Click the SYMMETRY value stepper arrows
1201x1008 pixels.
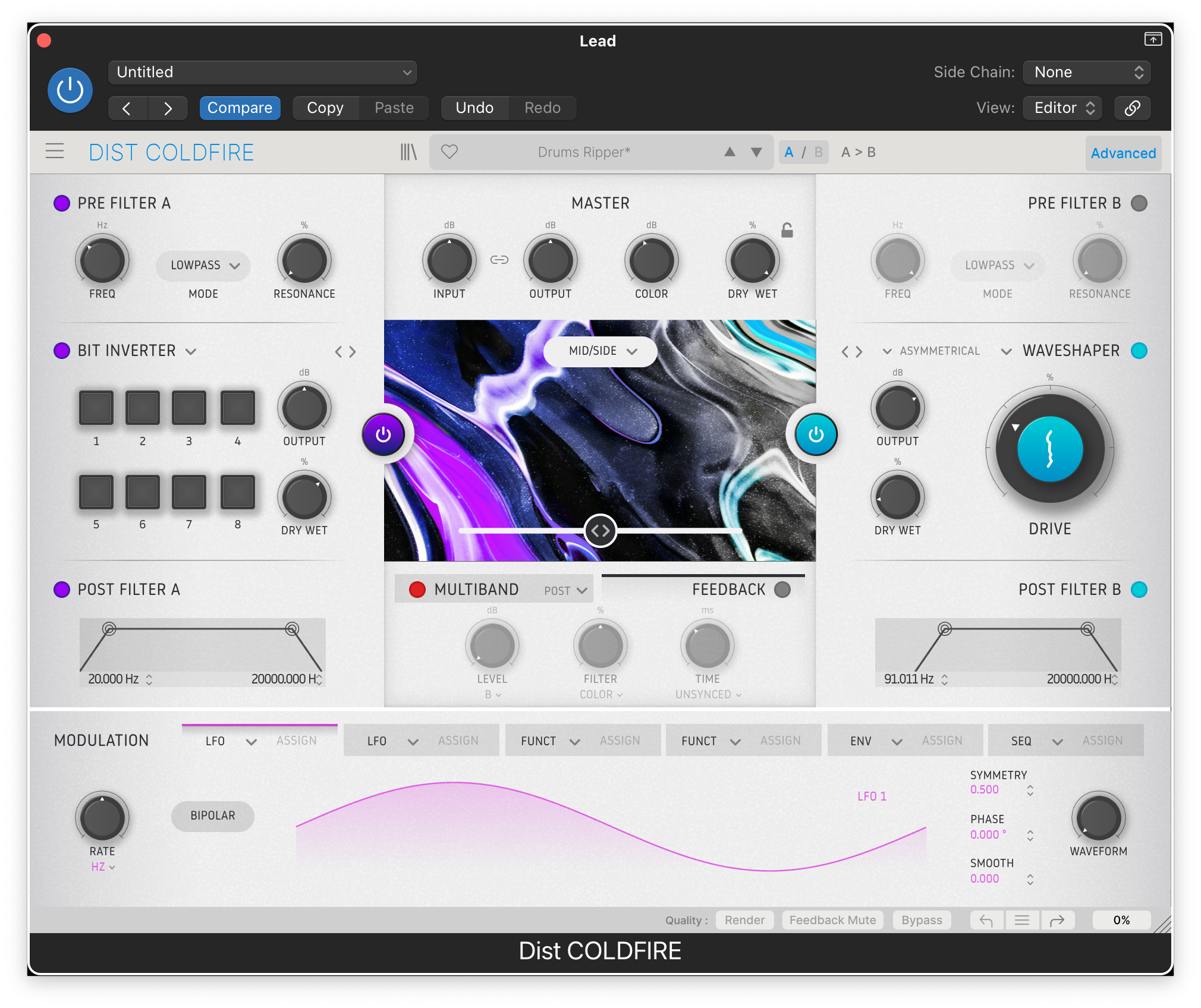(1030, 790)
